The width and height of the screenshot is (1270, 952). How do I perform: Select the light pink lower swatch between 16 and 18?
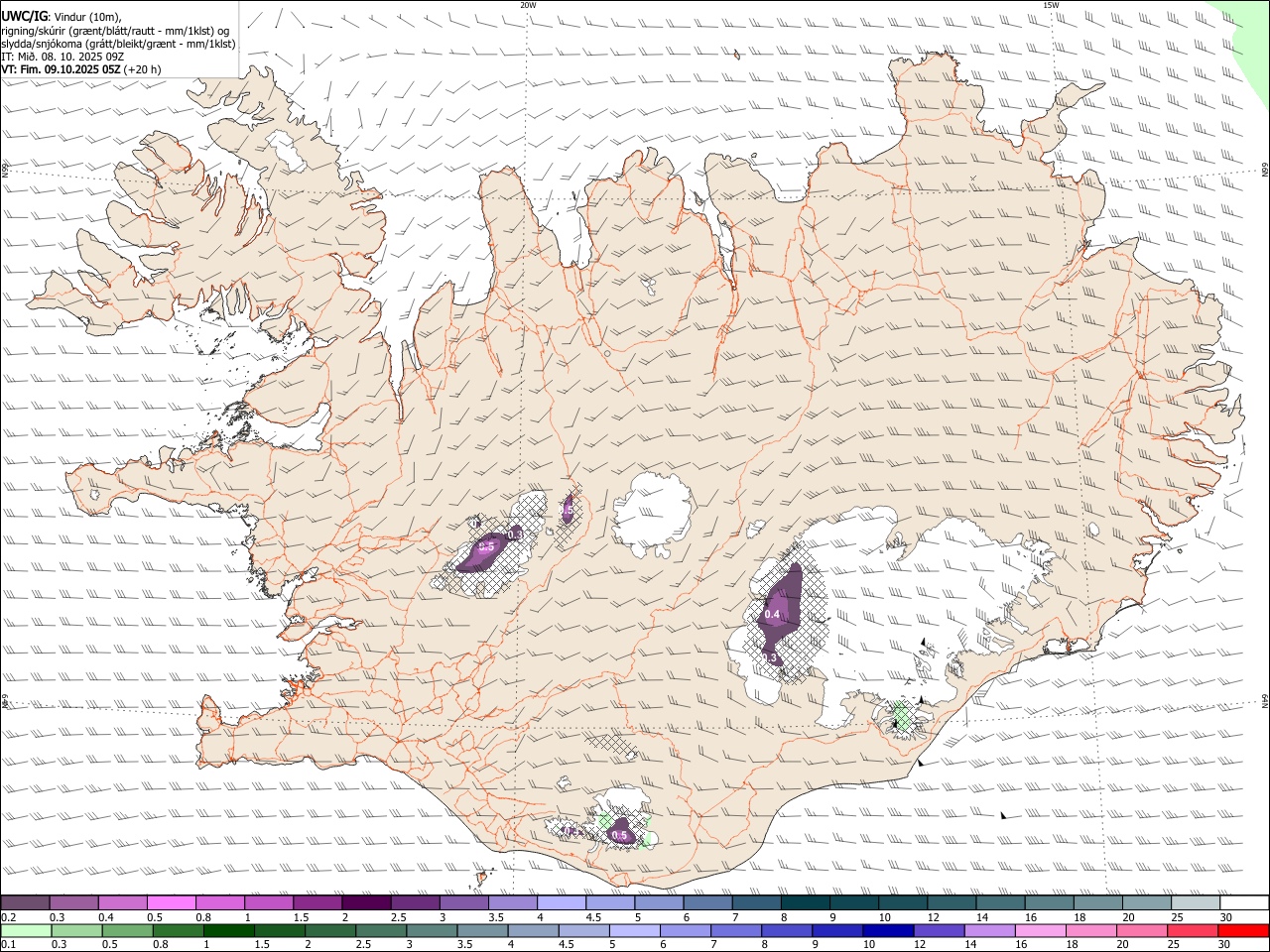(1039, 930)
